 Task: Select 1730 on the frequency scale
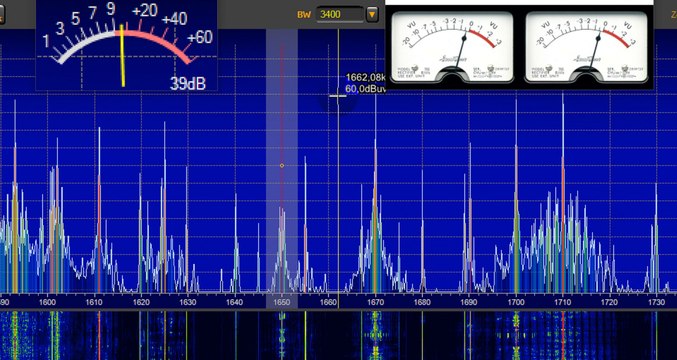pyautogui.click(x=657, y=302)
